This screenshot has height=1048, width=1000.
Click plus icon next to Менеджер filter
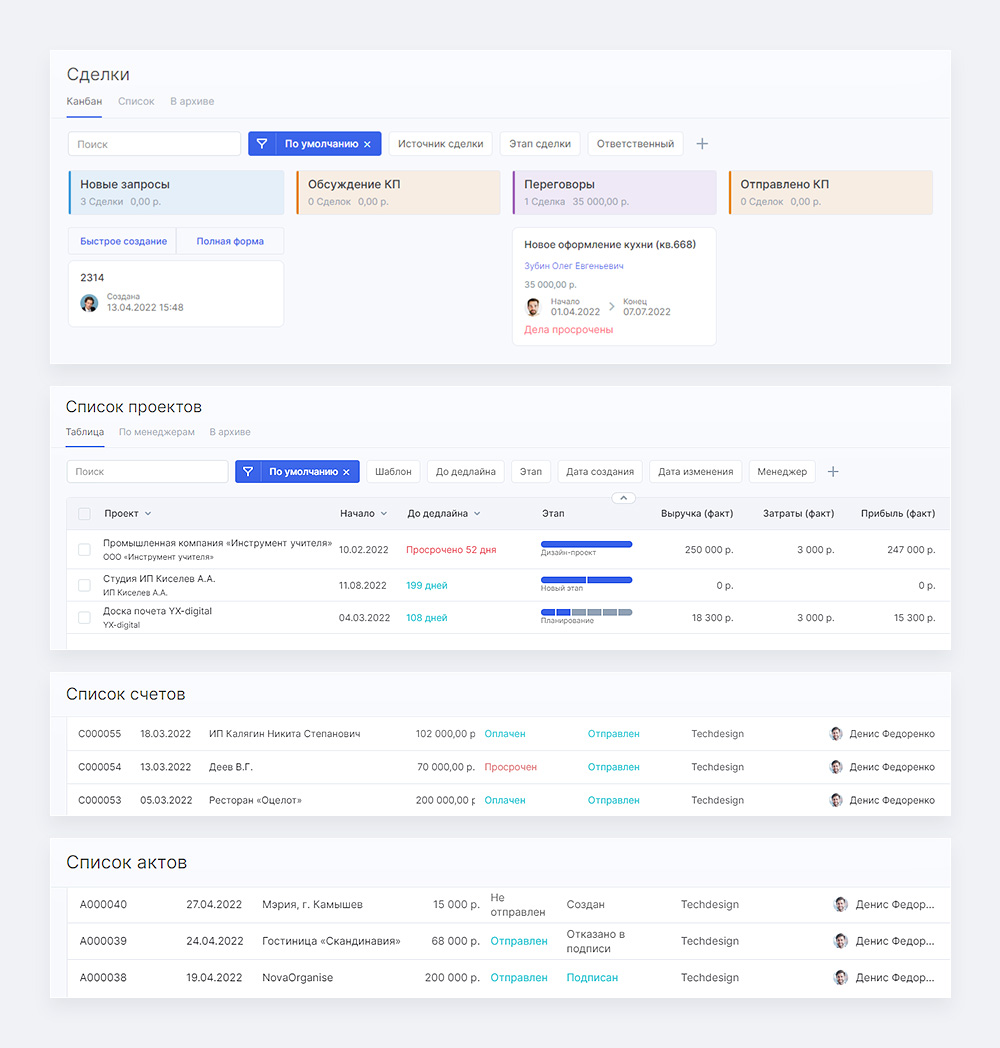coord(833,472)
